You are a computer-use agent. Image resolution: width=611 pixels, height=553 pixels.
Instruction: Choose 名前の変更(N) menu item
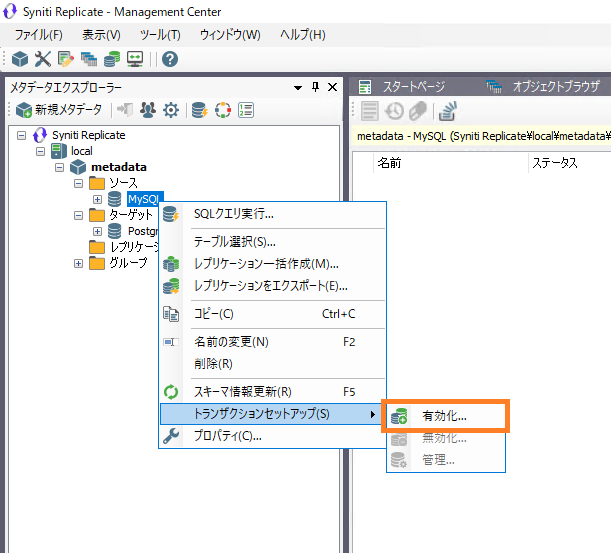(x=273, y=342)
